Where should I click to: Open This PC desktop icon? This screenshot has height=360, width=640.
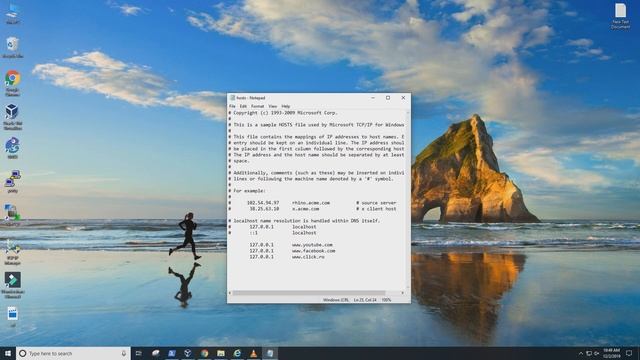click(12, 13)
